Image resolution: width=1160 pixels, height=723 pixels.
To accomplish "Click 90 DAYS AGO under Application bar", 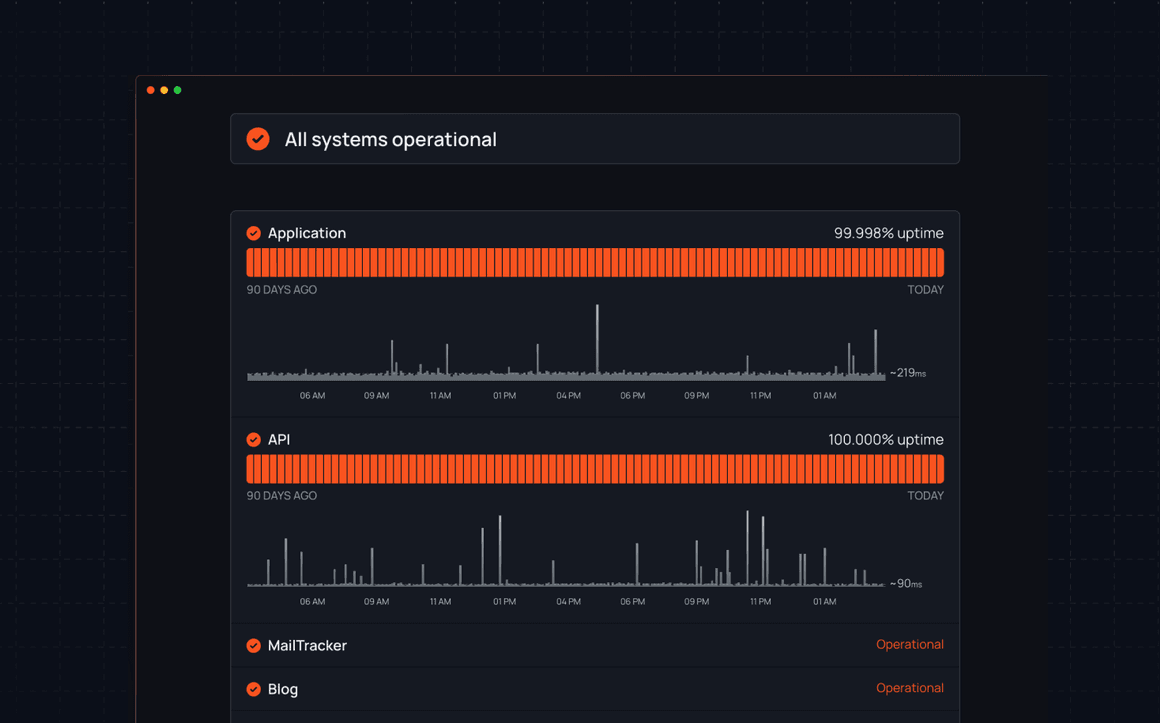I will coord(282,290).
